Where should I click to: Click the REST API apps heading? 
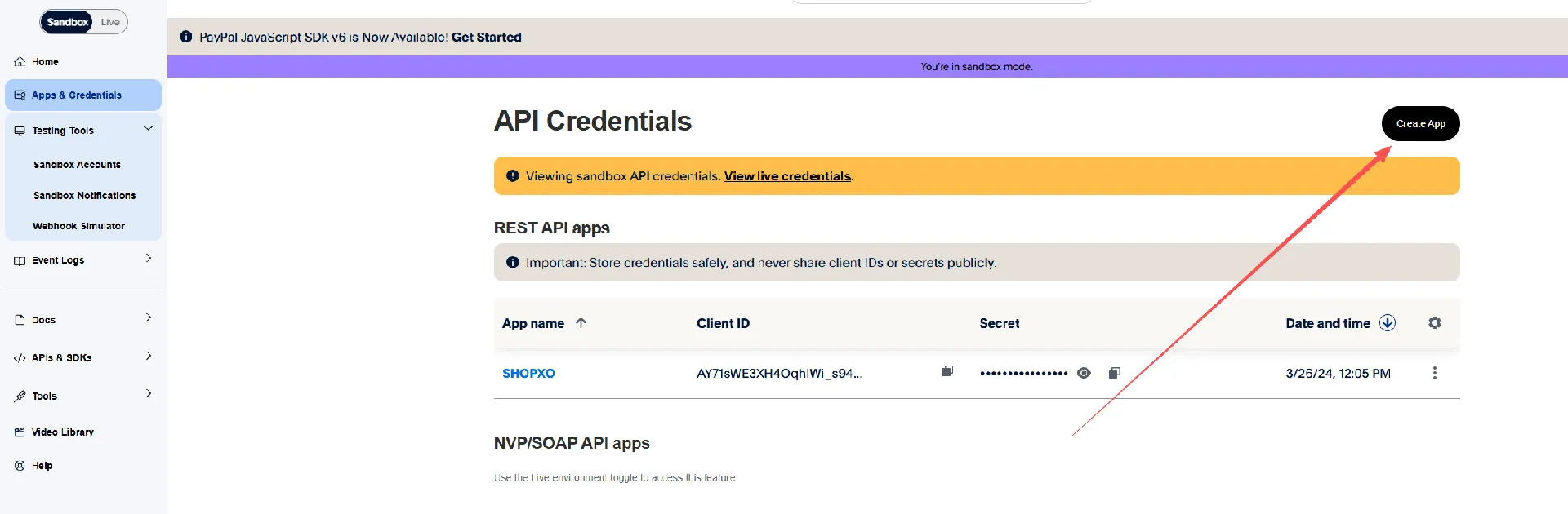(551, 228)
